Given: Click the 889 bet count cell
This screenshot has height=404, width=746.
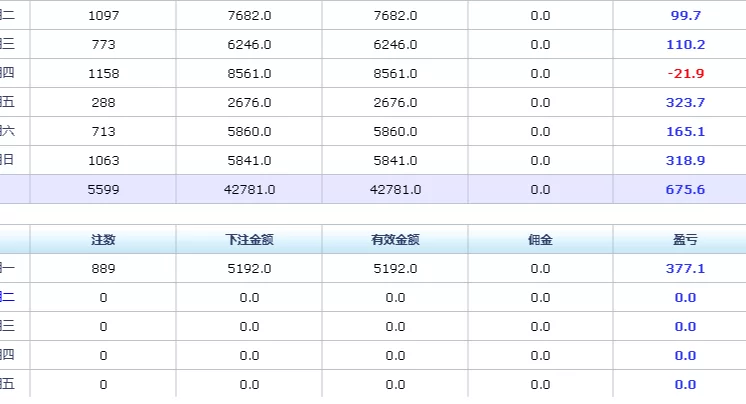Looking at the screenshot, I should (x=103, y=269).
